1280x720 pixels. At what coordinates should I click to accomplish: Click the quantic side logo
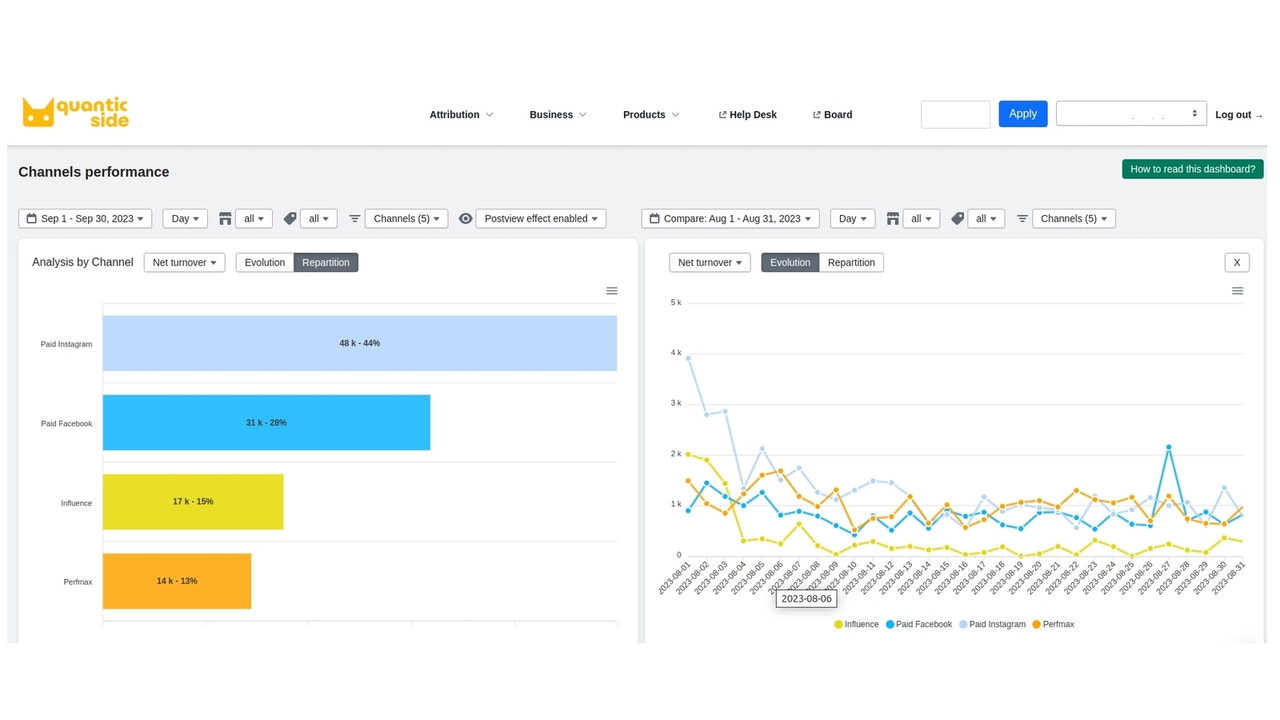[74, 111]
